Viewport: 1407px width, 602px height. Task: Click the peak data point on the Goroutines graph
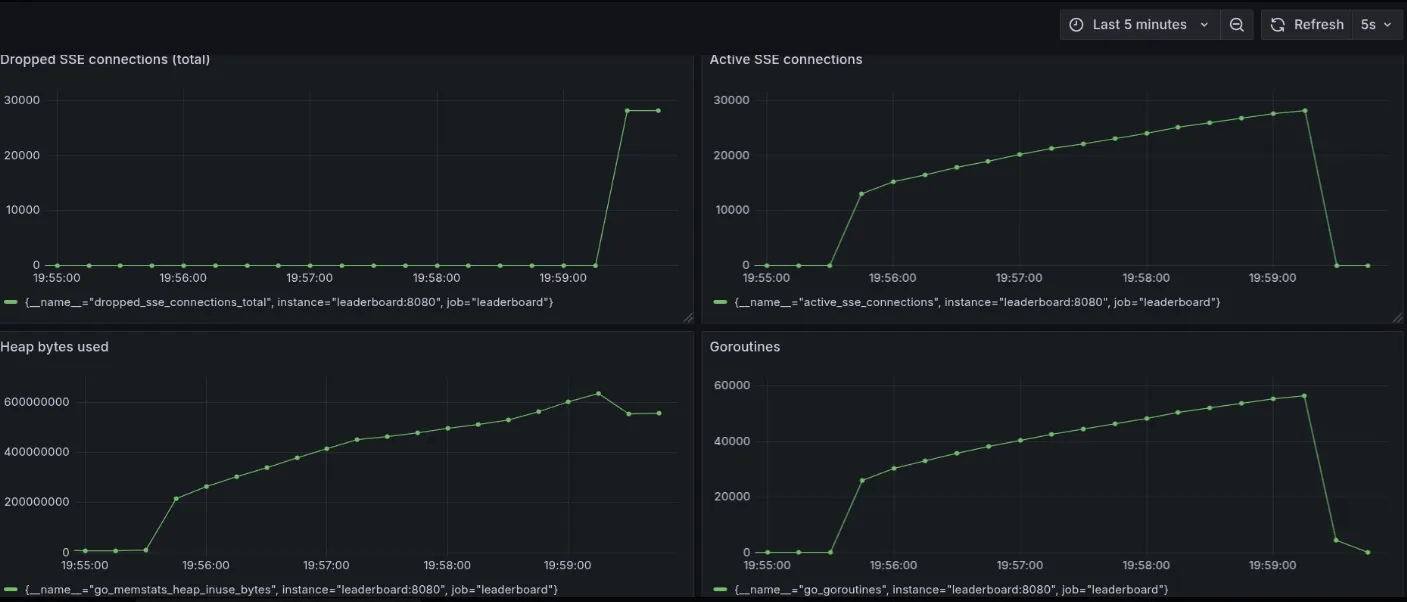(x=1303, y=396)
